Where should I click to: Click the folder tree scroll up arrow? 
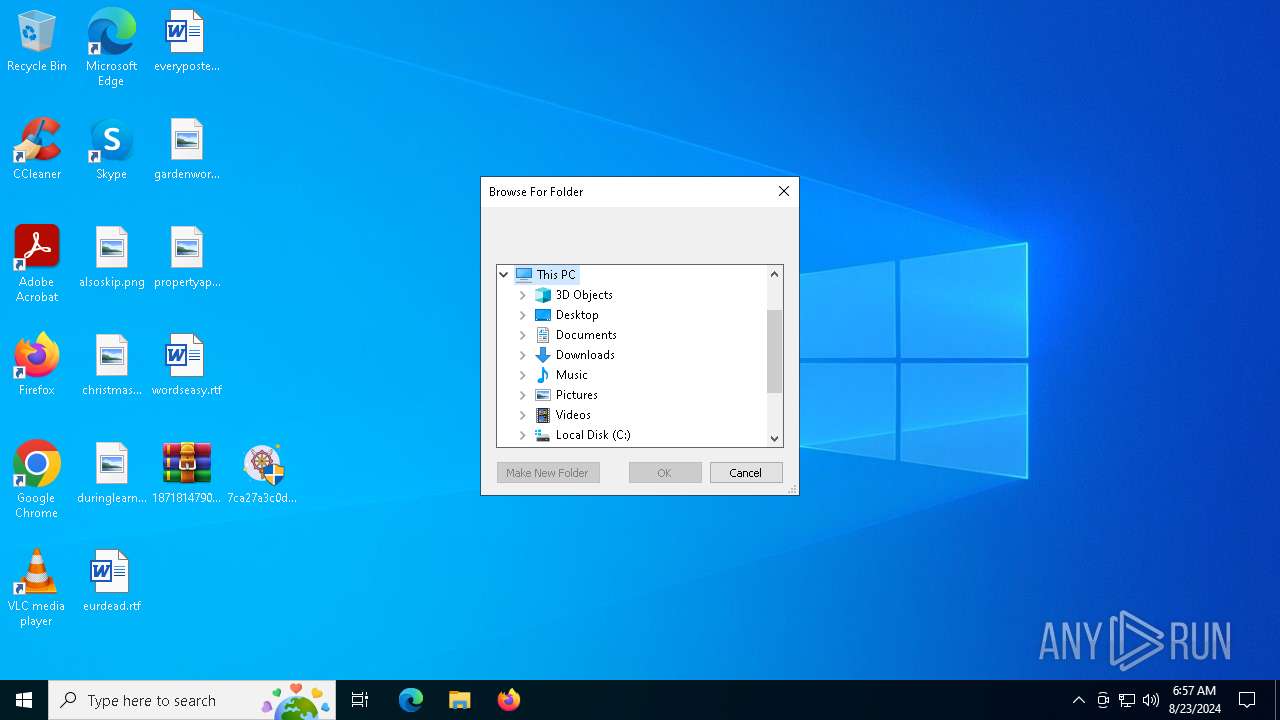(774, 274)
